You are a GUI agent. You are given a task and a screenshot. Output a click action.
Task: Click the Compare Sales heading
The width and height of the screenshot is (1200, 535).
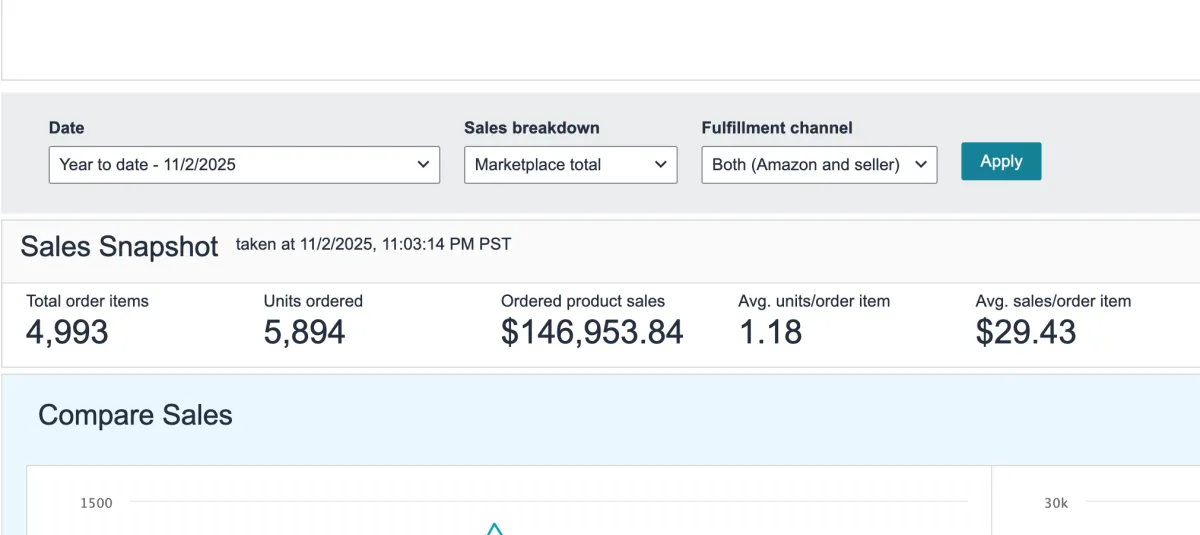point(135,415)
